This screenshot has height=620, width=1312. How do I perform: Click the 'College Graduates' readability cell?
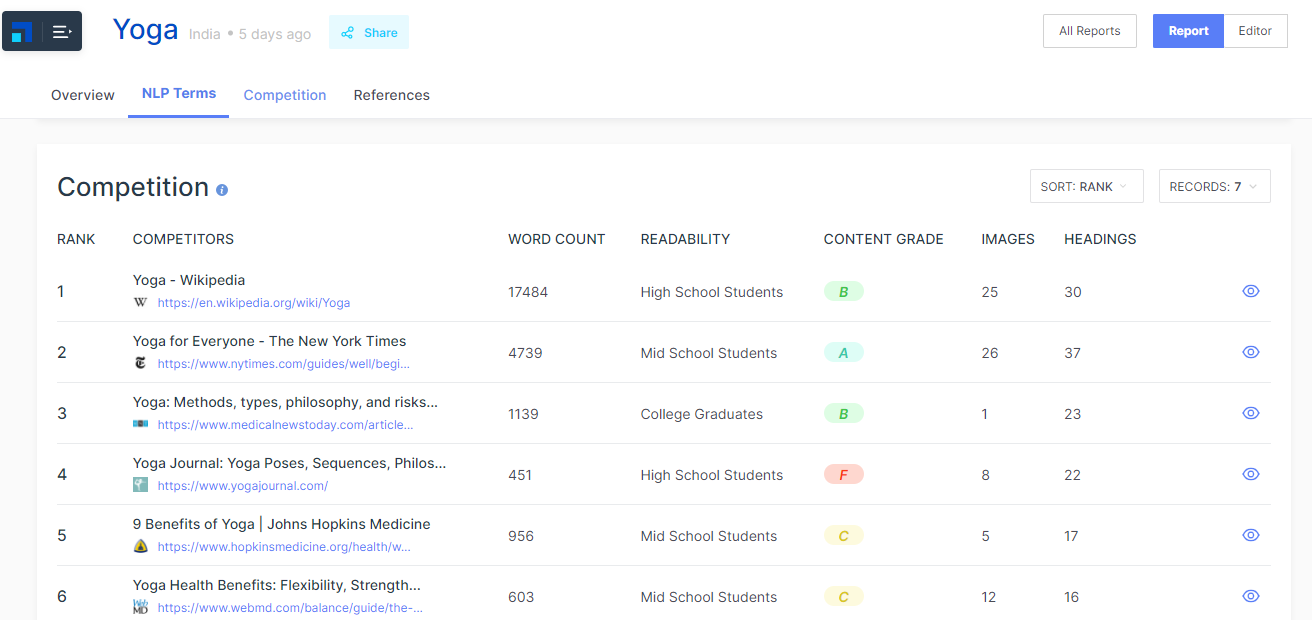pos(702,414)
